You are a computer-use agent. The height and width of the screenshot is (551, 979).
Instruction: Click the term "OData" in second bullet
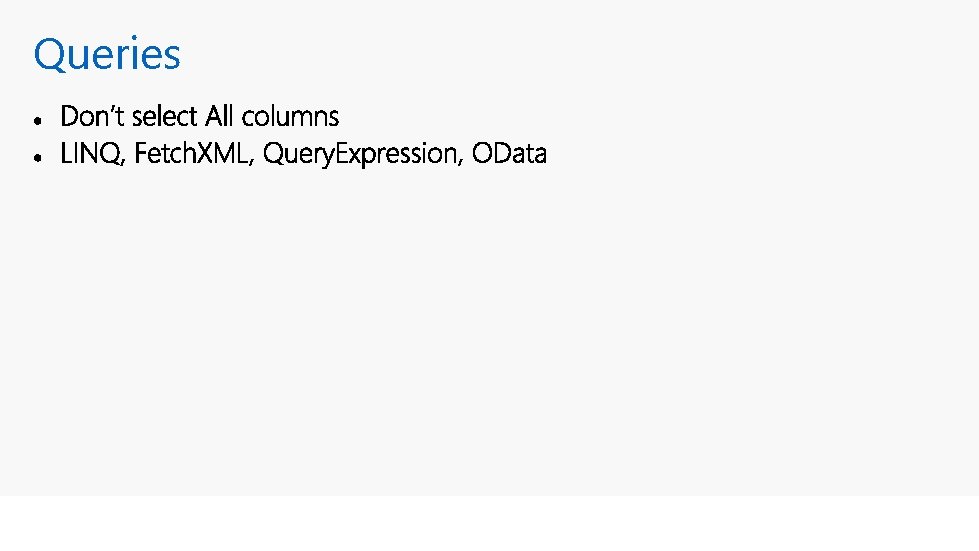509,154
